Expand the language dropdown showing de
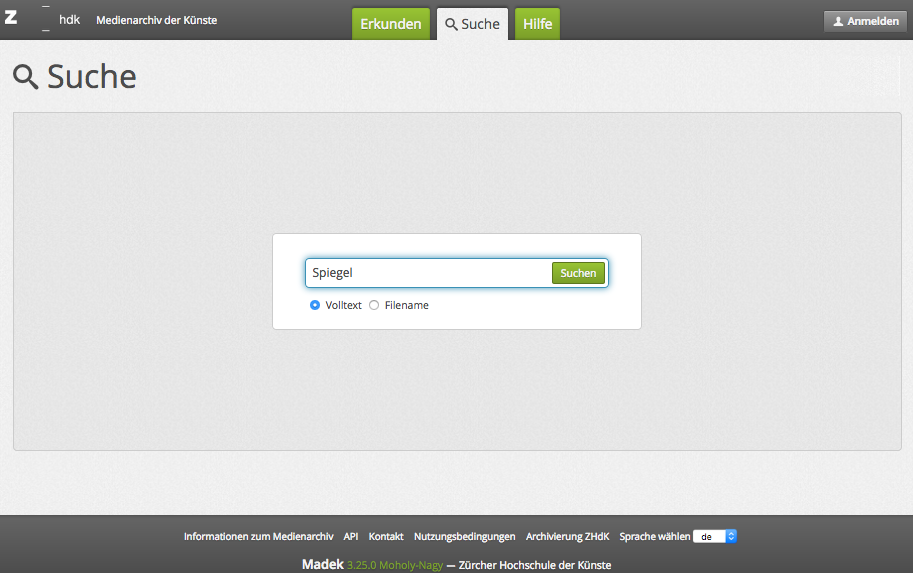Viewport: 913px width, 573px height. (x=715, y=537)
